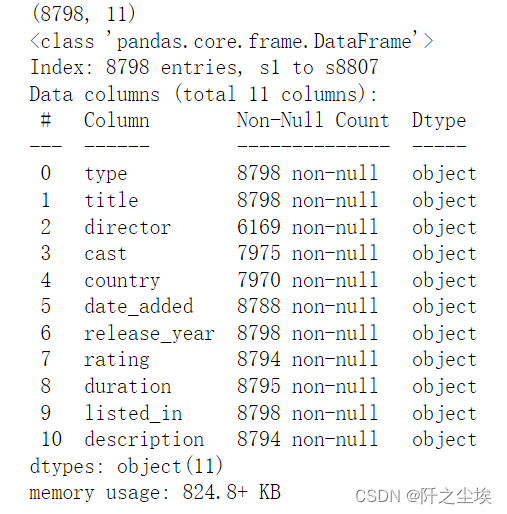The image size is (507, 514).
Task: Click the Index 8798 entries line
Action: pyautogui.click(x=204, y=67)
